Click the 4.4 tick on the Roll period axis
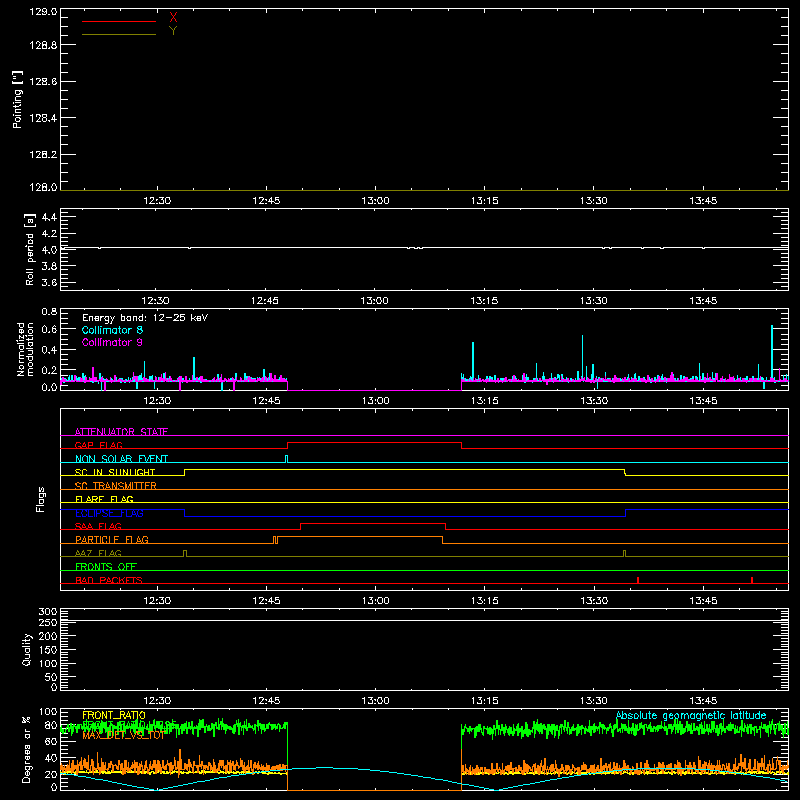Screen dimensions: 800x800 [49, 217]
